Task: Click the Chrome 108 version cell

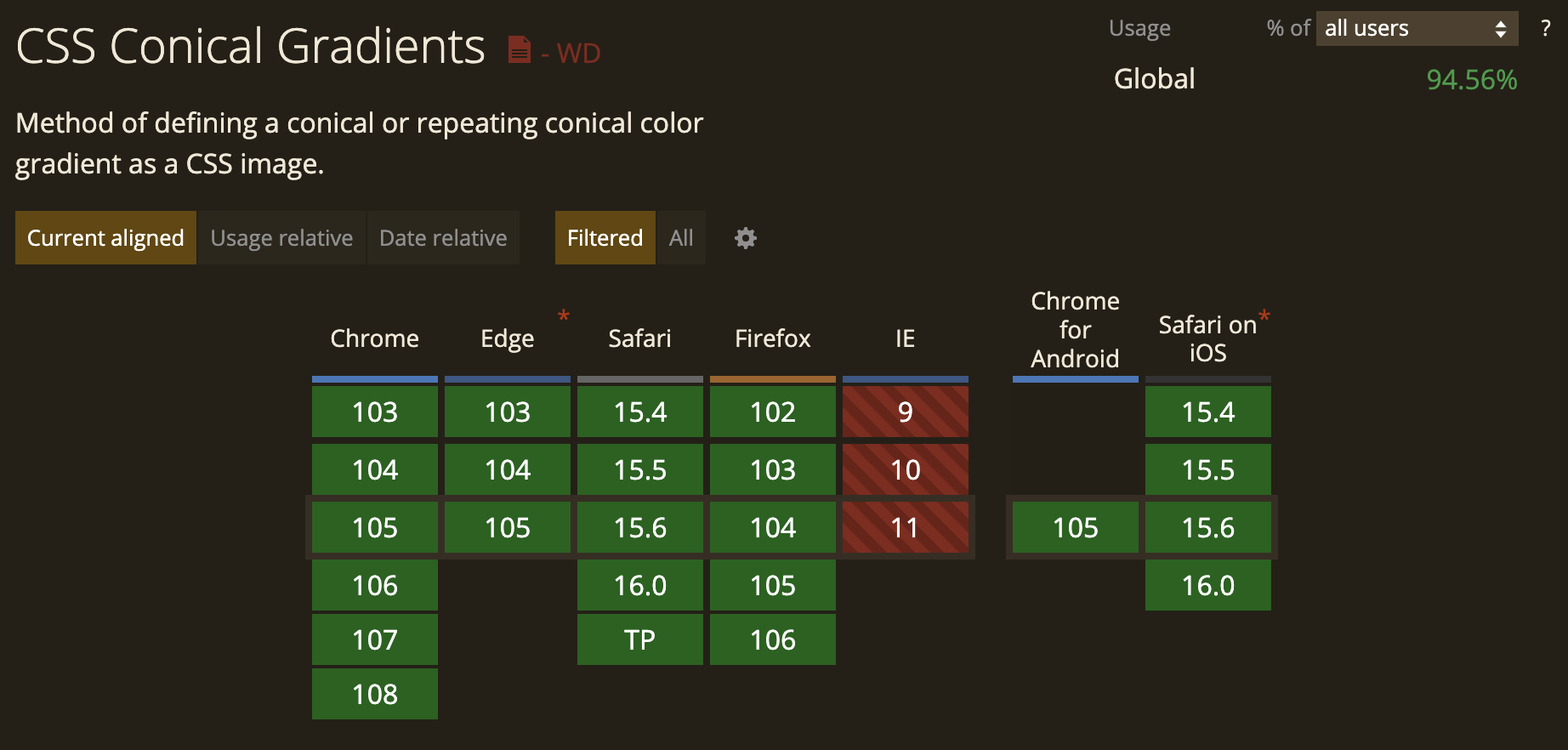Action: pyautogui.click(x=375, y=694)
